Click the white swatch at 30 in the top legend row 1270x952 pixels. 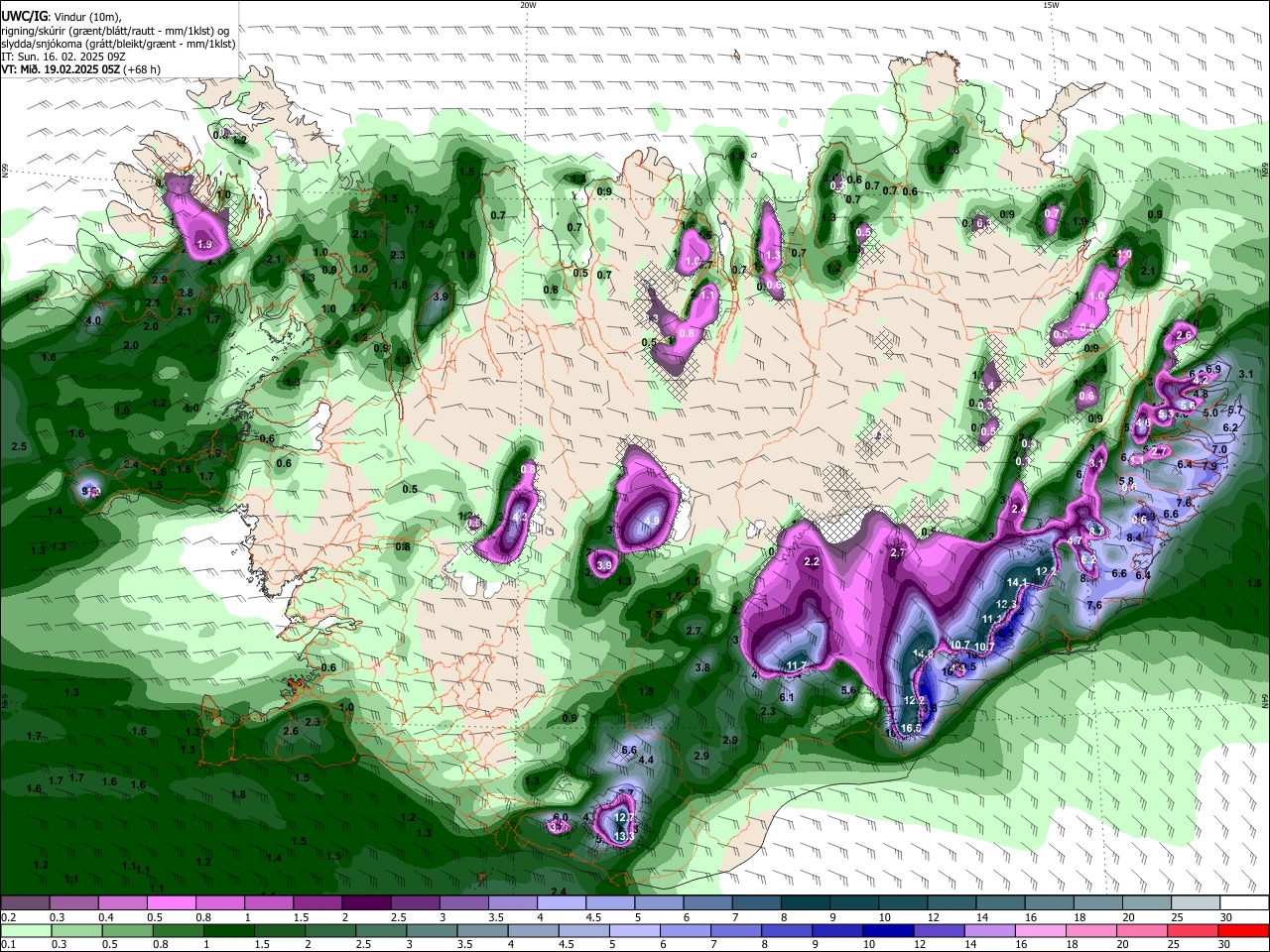[1243, 903]
